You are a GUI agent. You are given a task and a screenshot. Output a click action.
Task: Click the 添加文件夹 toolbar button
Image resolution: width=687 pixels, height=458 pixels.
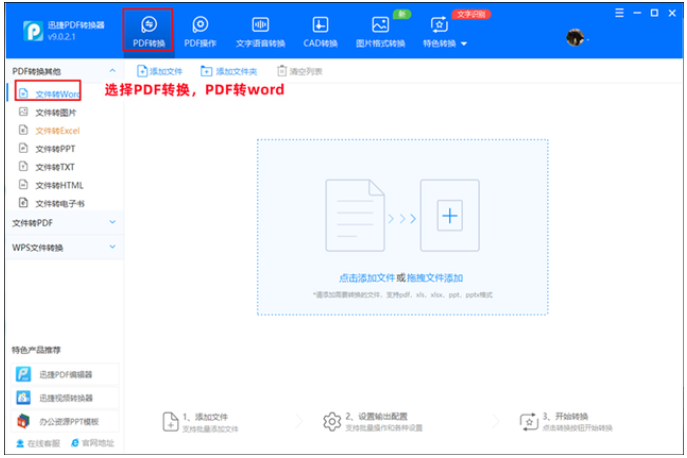coord(229,71)
